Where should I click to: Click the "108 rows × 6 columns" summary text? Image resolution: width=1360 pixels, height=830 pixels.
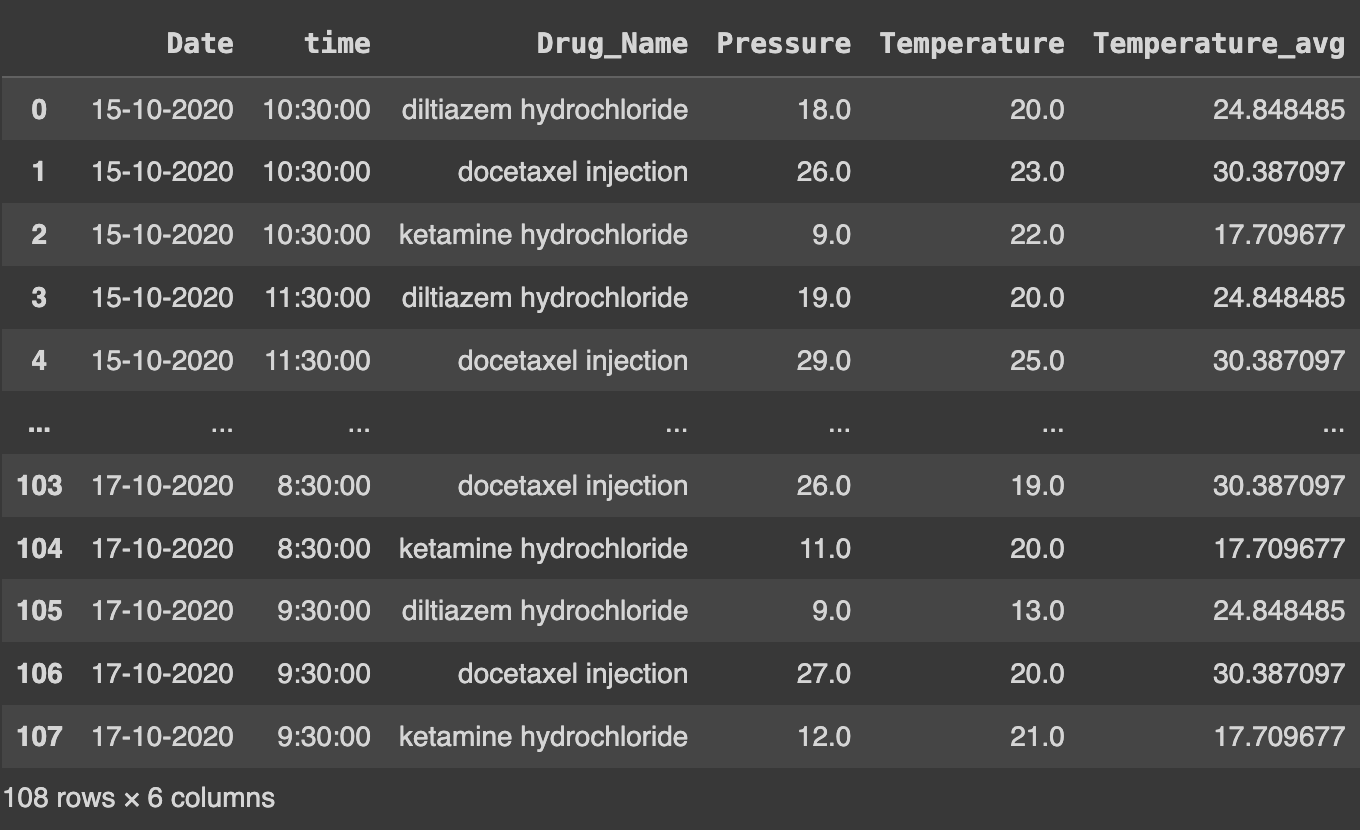(139, 798)
